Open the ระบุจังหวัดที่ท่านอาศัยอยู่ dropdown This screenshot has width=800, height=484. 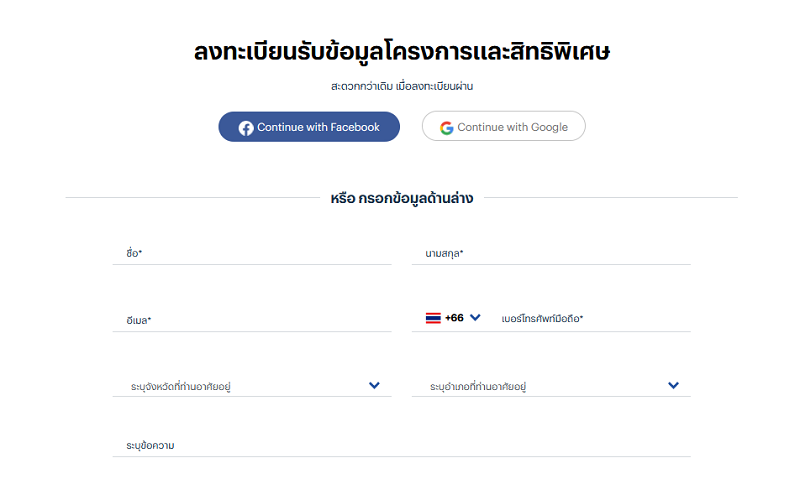coord(252,386)
